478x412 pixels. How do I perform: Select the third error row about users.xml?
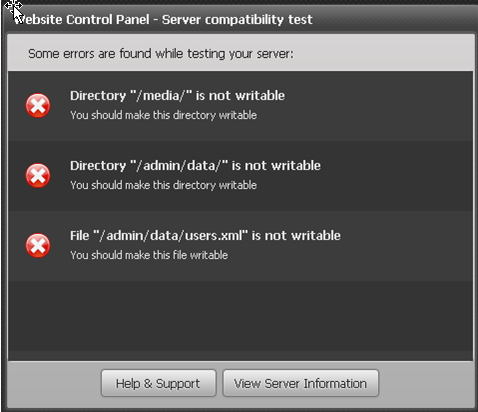pyautogui.click(x=240, y=246)
